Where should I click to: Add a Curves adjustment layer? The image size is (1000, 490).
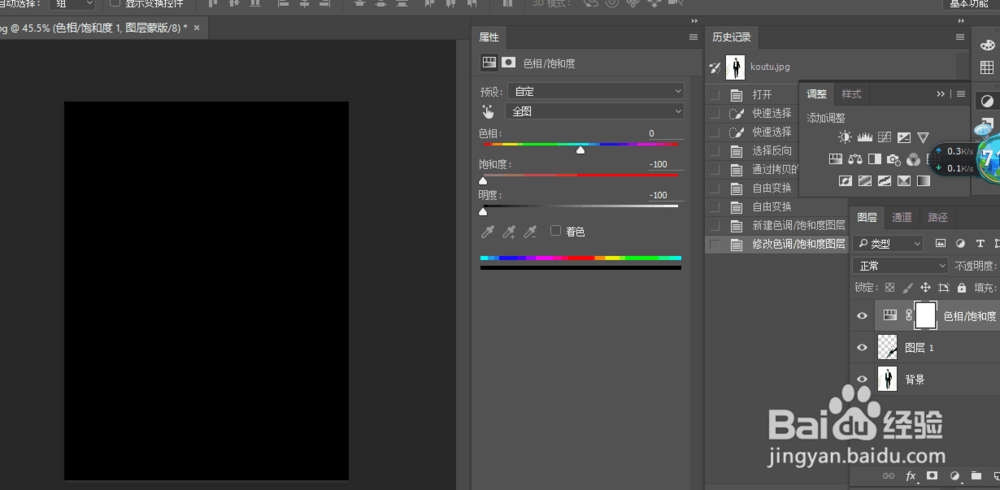click(885, 137)
